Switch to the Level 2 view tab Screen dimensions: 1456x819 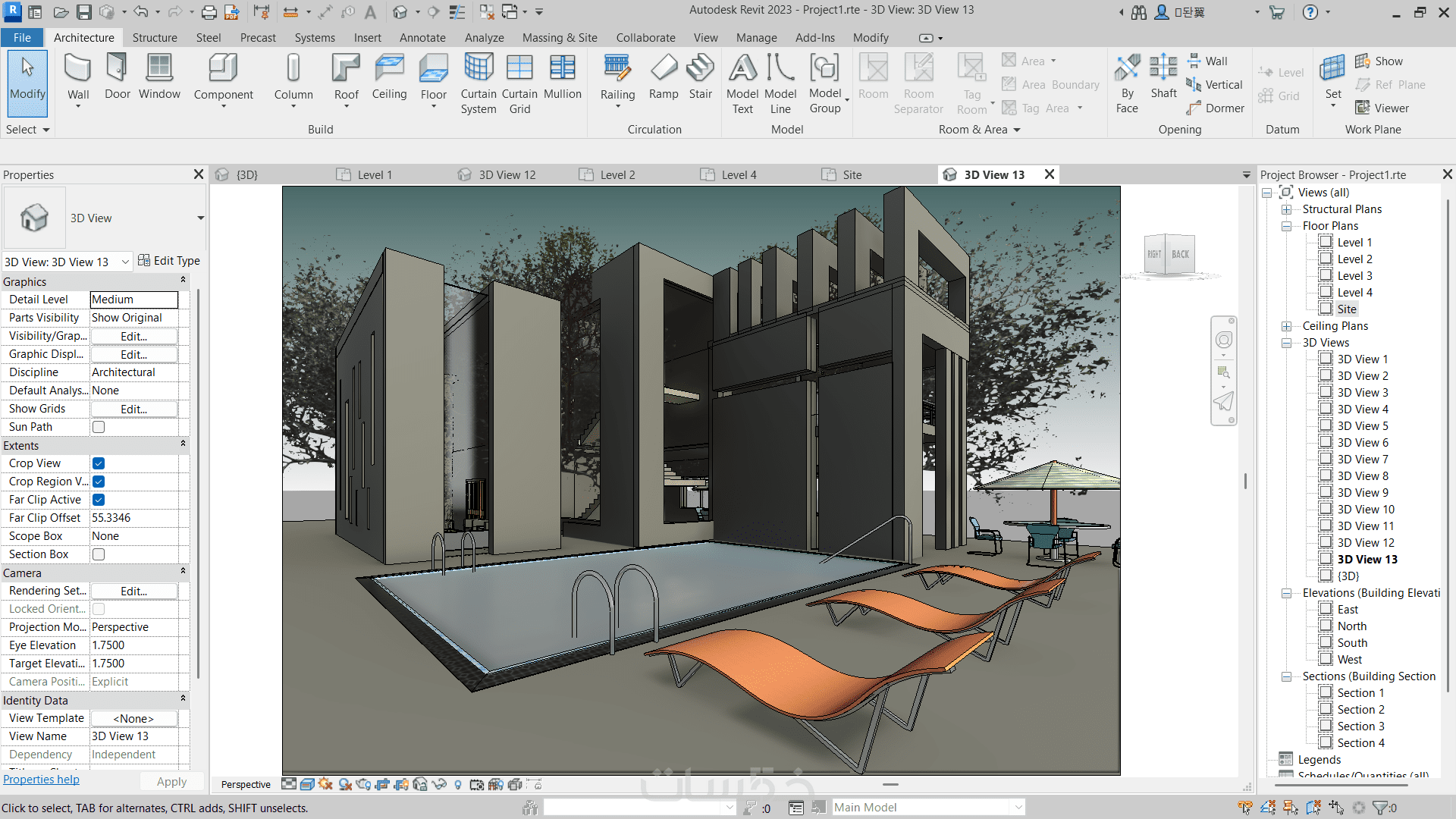(x=617, y=175)
